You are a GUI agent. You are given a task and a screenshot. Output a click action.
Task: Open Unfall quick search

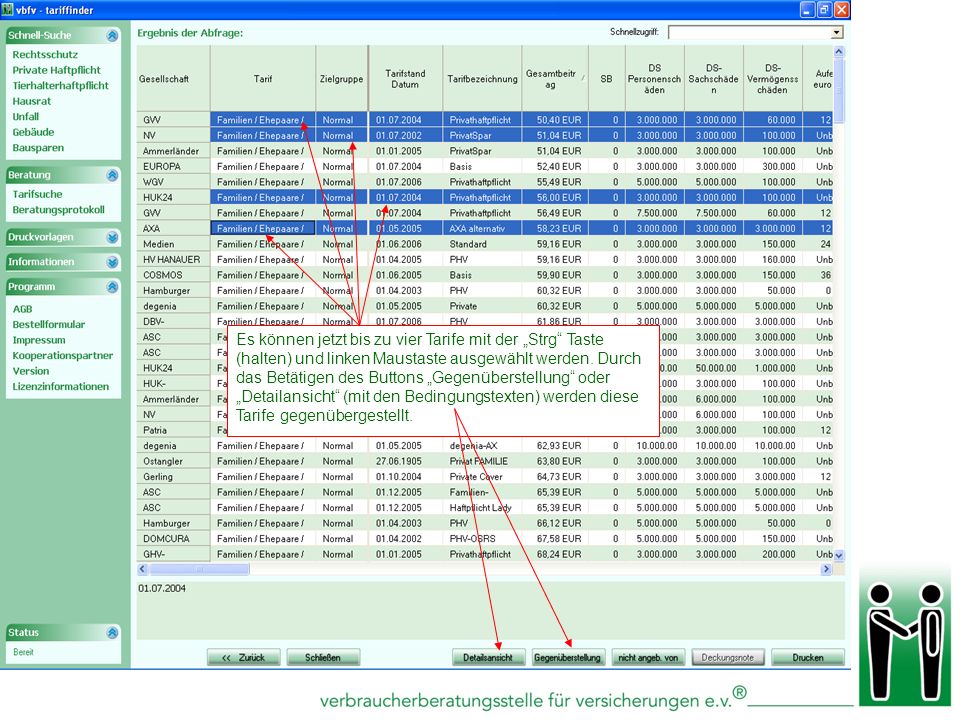[x=26, y=116]
